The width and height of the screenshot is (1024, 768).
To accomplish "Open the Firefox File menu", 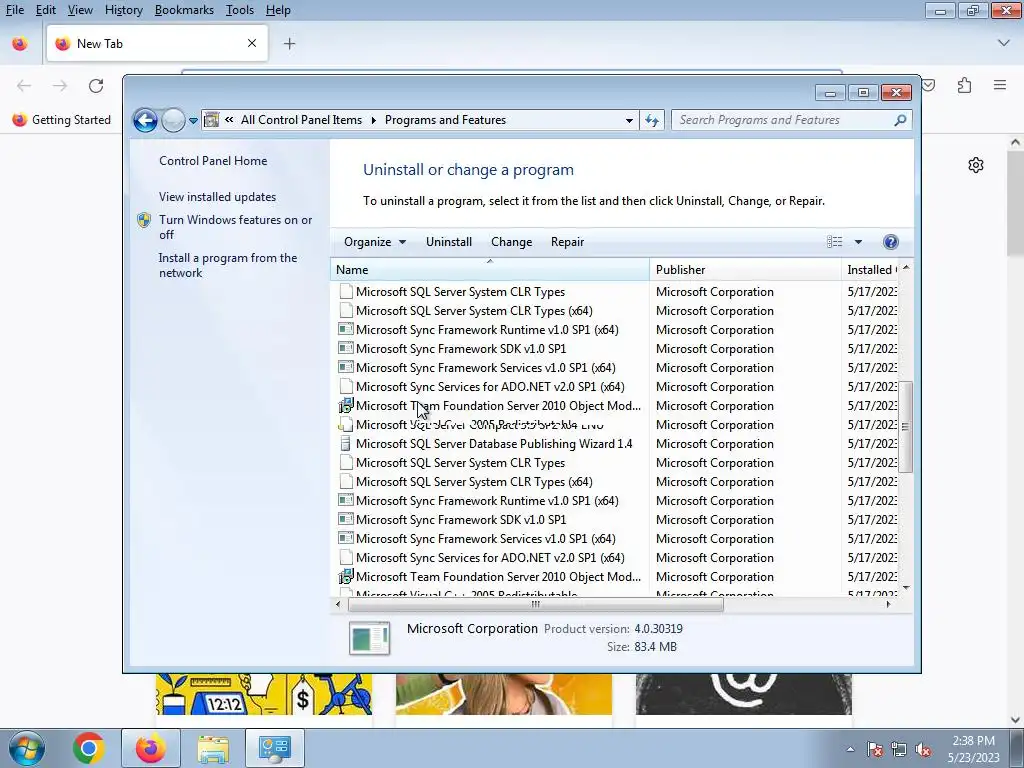I will (14, 10).
